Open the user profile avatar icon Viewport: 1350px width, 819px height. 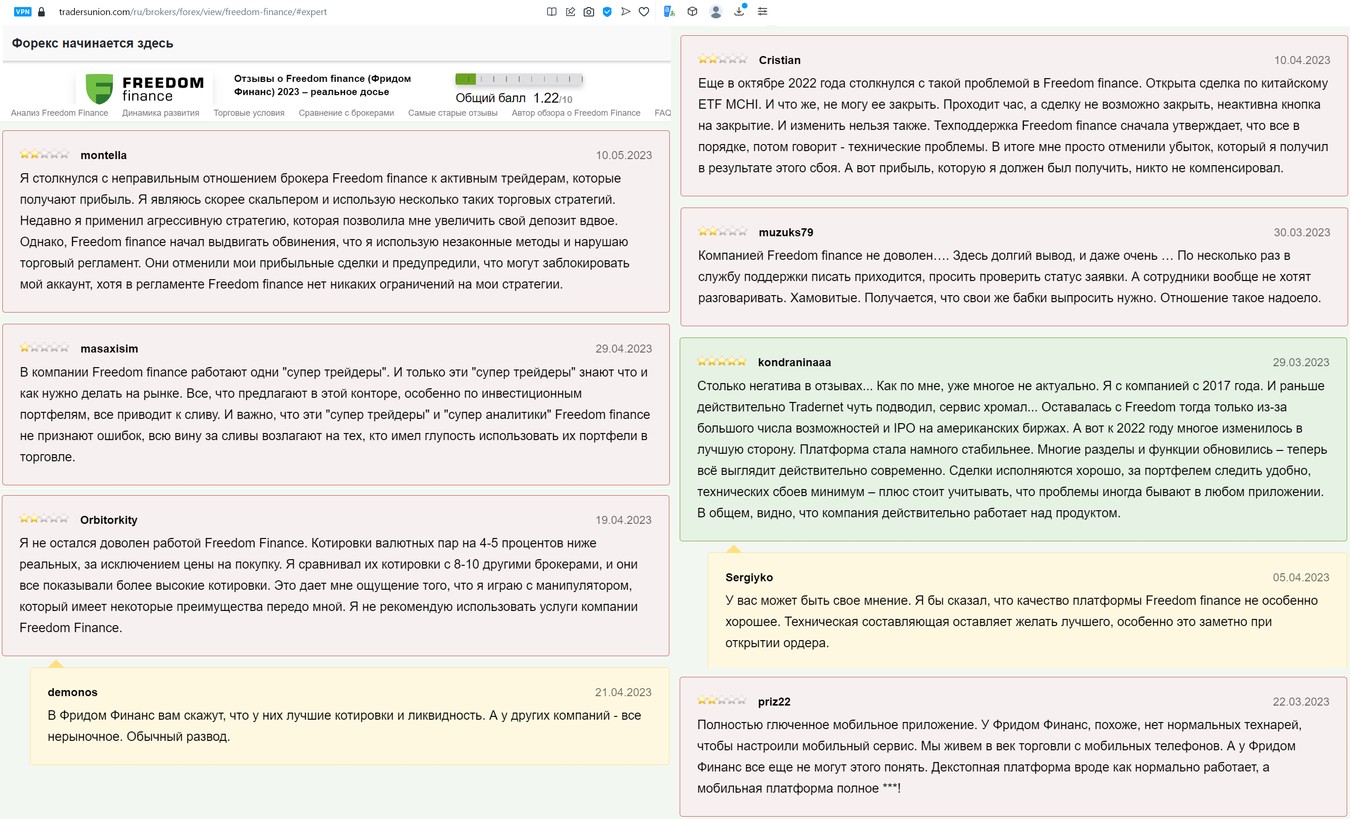pyautogui.click(x=716, y=12)
